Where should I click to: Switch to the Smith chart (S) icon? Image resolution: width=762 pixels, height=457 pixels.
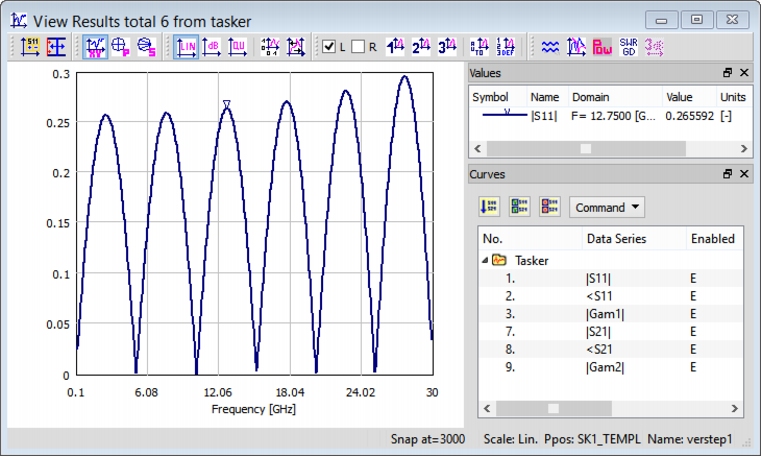pyautogui.click(x=146, y=47)
